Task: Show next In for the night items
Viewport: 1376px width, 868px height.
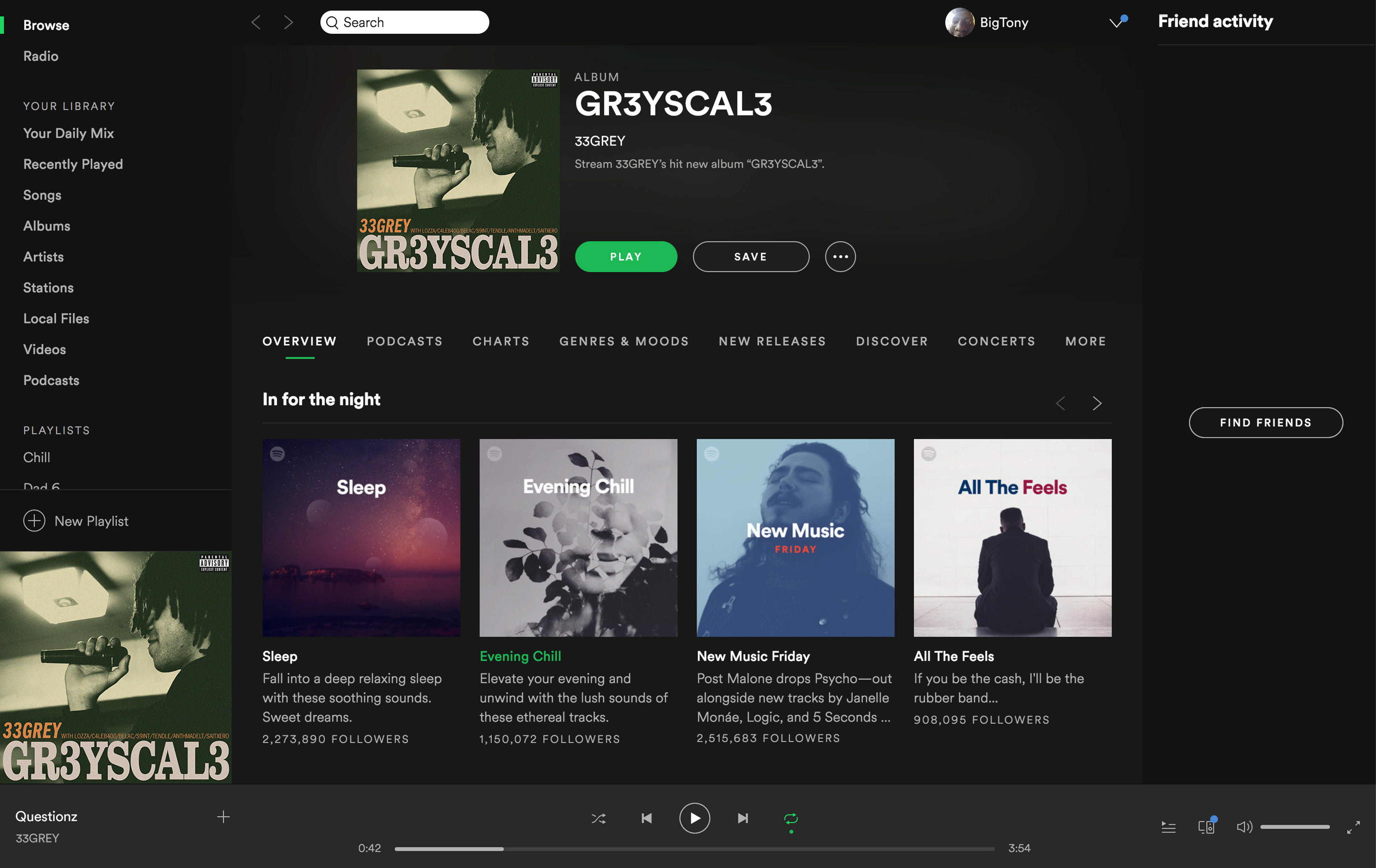Action: tap(1096, 403)
